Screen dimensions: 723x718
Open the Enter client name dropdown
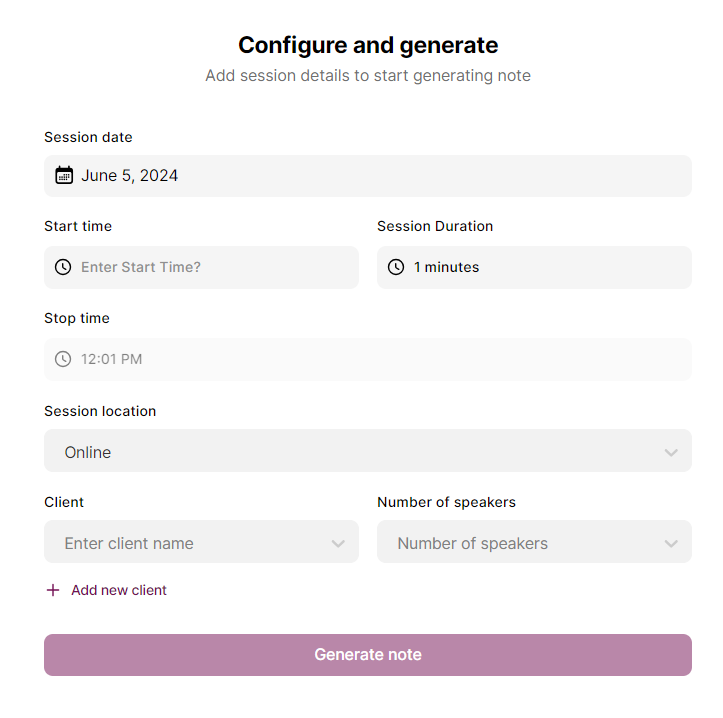coord(201,541)
